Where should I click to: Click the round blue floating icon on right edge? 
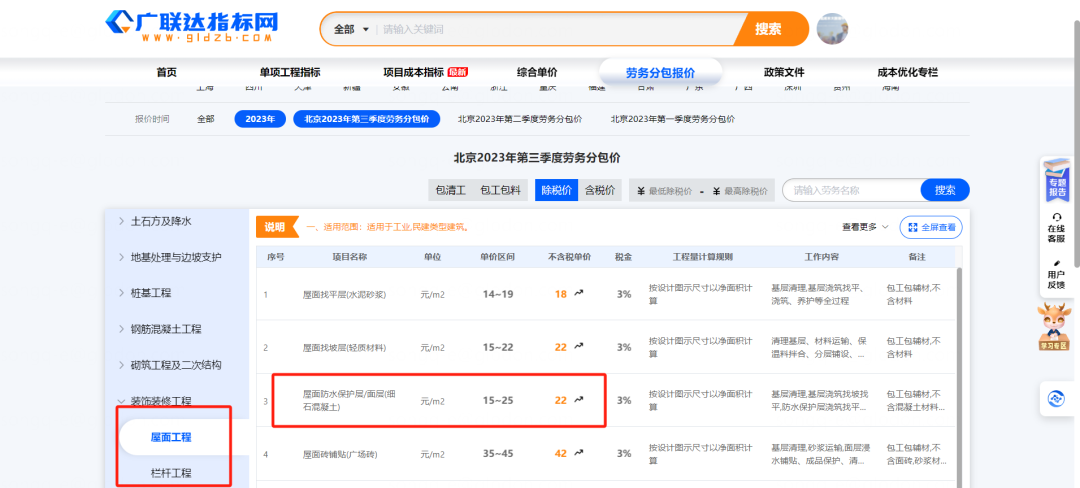[x=1056, y=399]
